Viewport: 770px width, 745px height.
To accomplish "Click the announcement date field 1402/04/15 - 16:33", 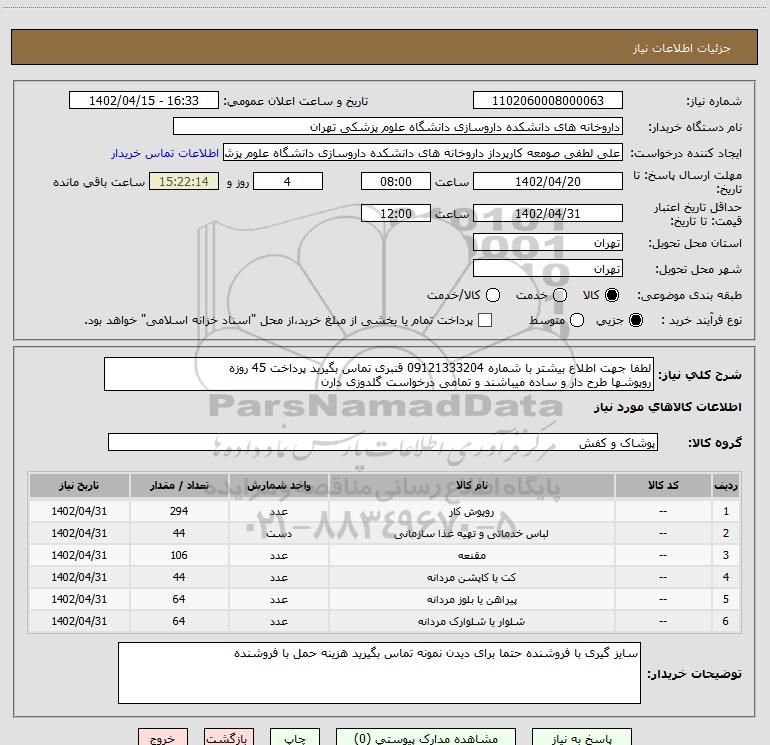I will (144, 100).
